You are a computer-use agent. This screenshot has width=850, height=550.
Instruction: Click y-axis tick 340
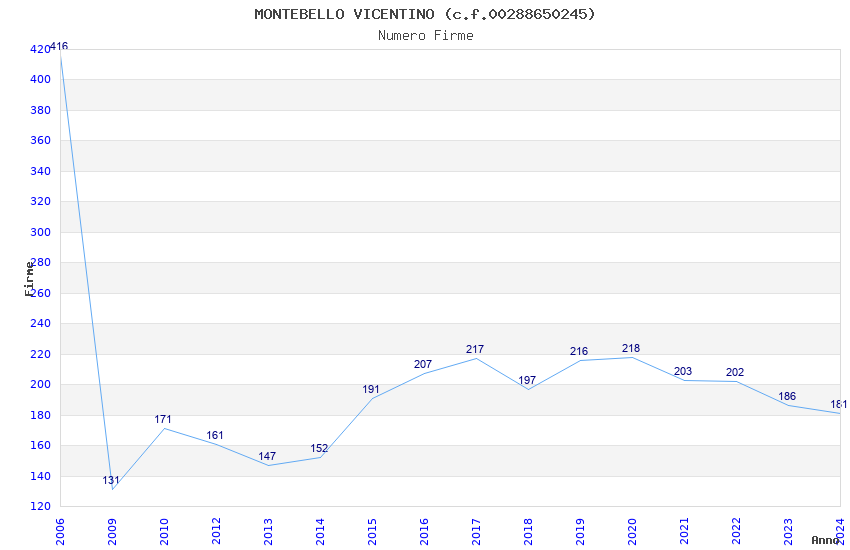40,171
